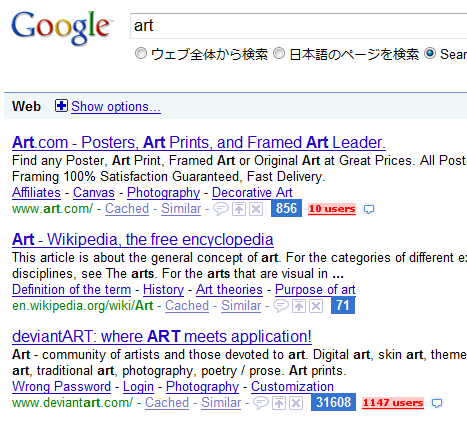Click the 856 blue badge on art.com result

point(286,208)
